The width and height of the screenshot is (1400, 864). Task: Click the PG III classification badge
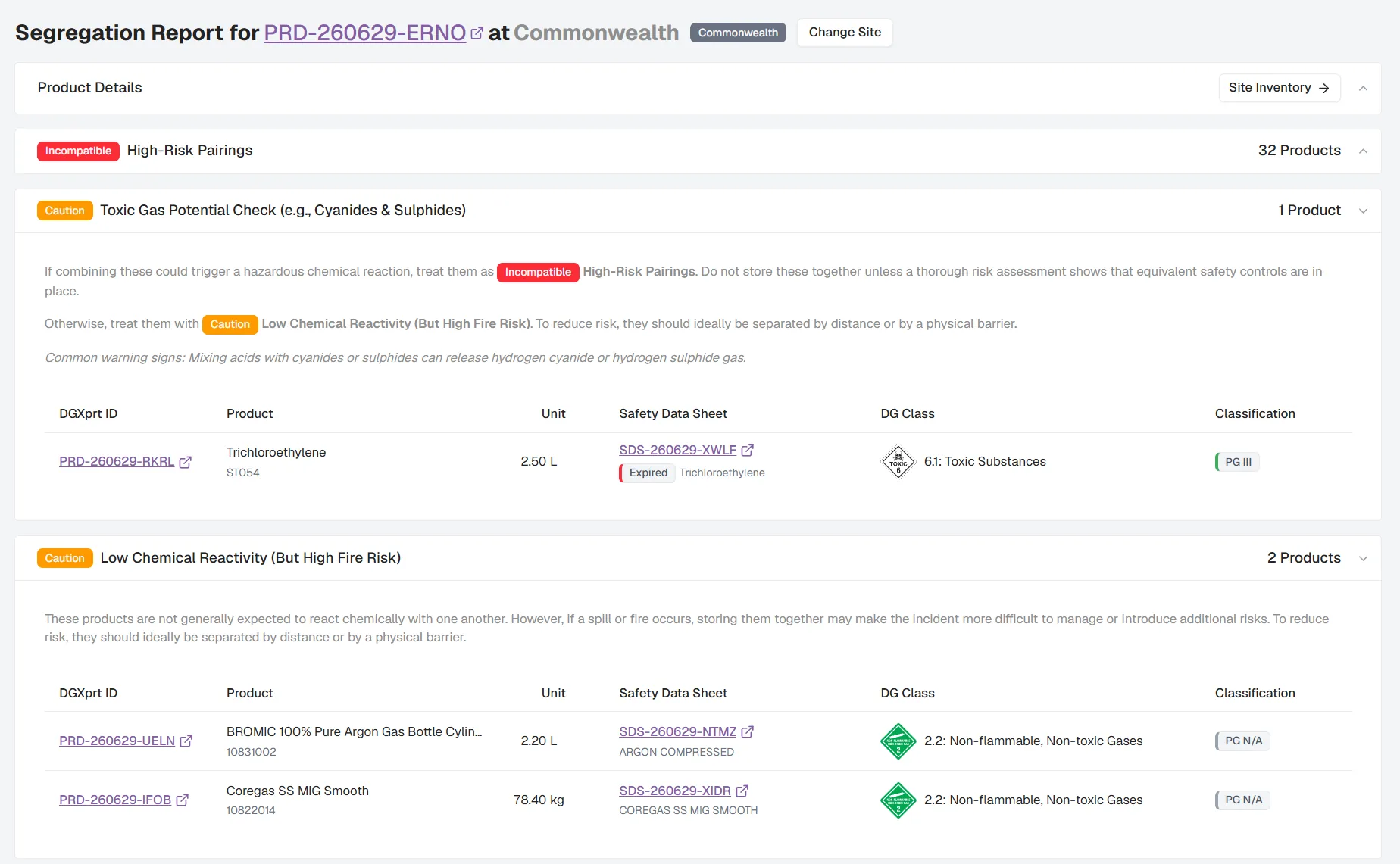(x=1238, y=462)
